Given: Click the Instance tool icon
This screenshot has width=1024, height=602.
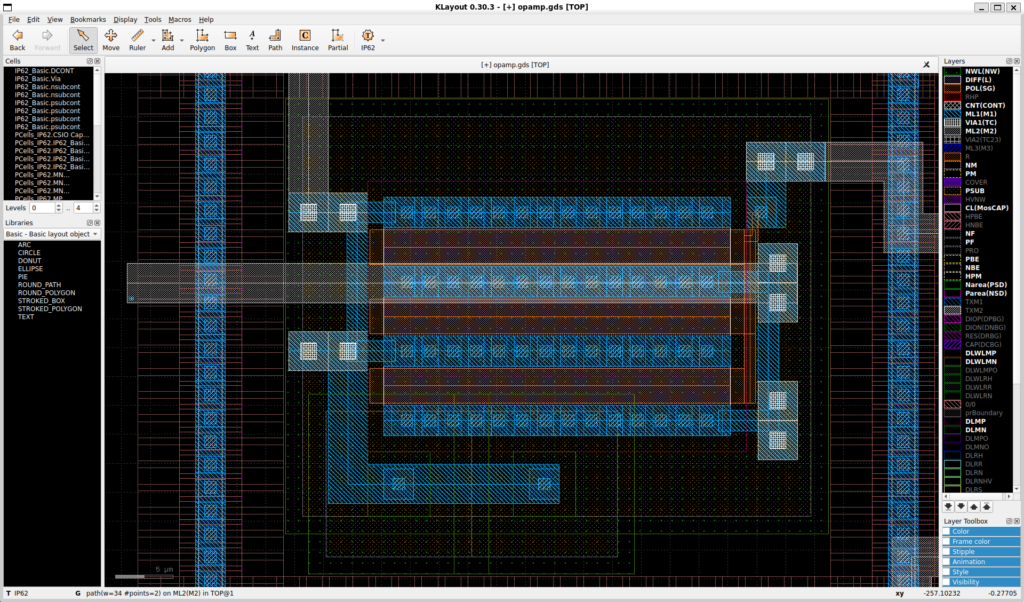Looking at the screenshot, I should point(305,39).
